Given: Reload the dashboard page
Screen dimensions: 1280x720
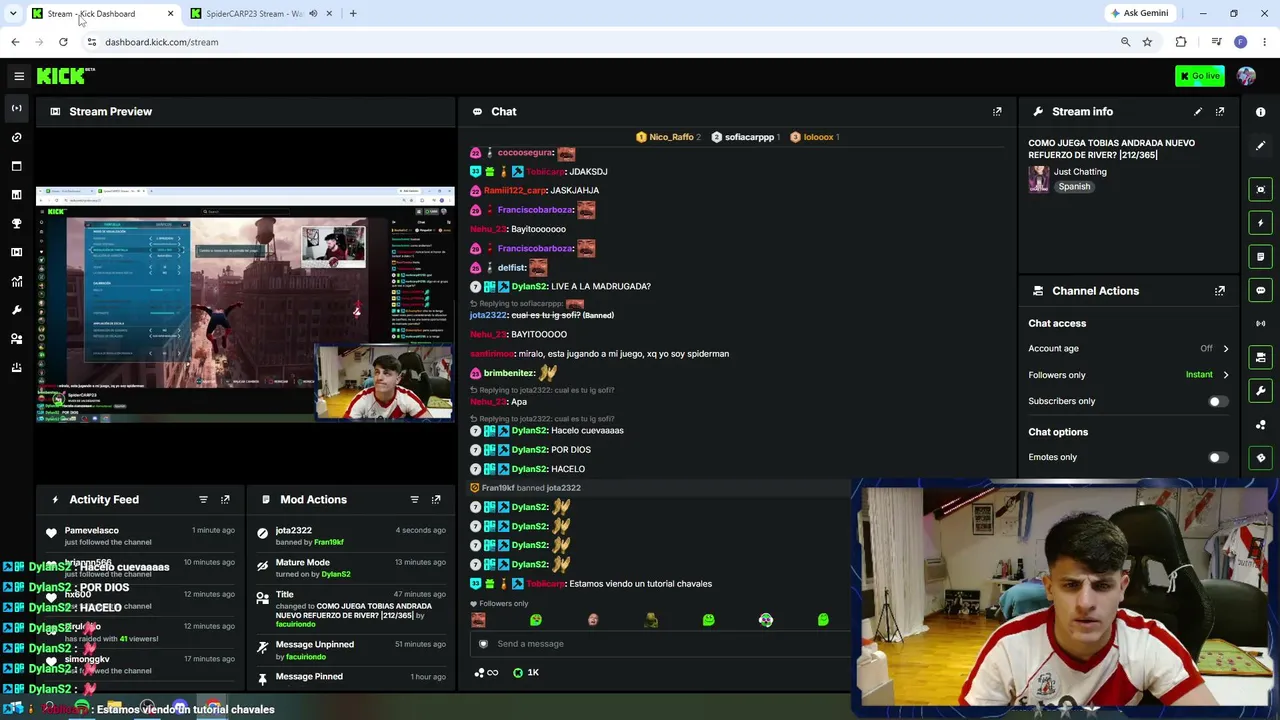Looking at the screenshot, I should (x=63, y=42).
